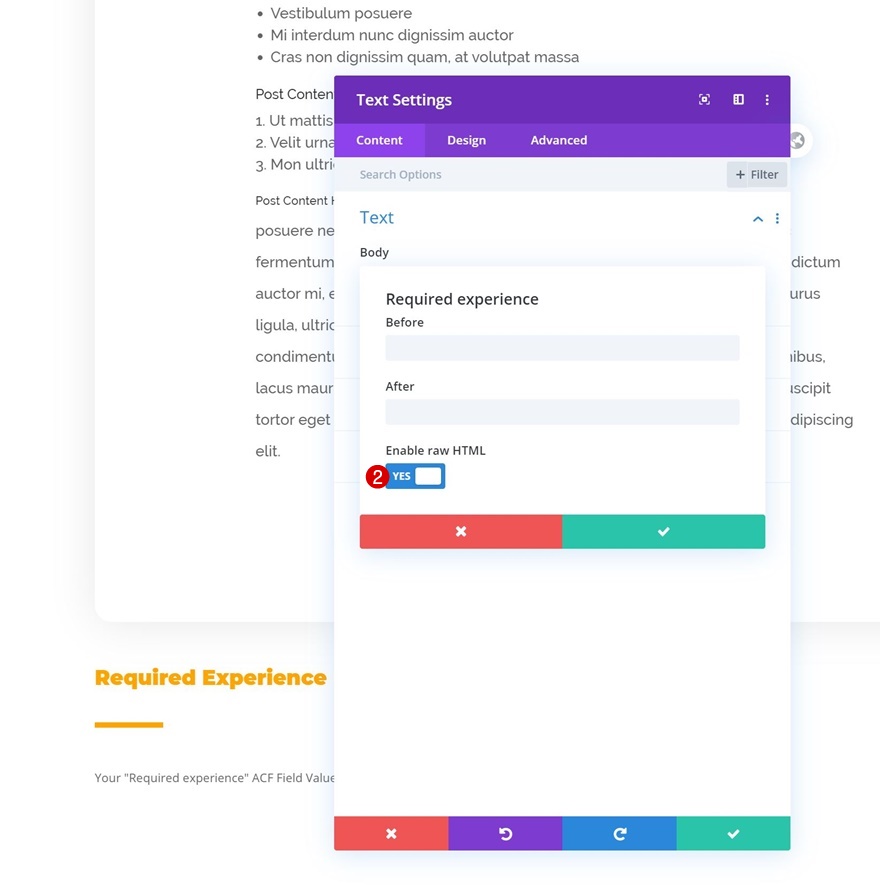Focus the Before text field
This screenshot has height=893, width=880.
tap(562, 348)
